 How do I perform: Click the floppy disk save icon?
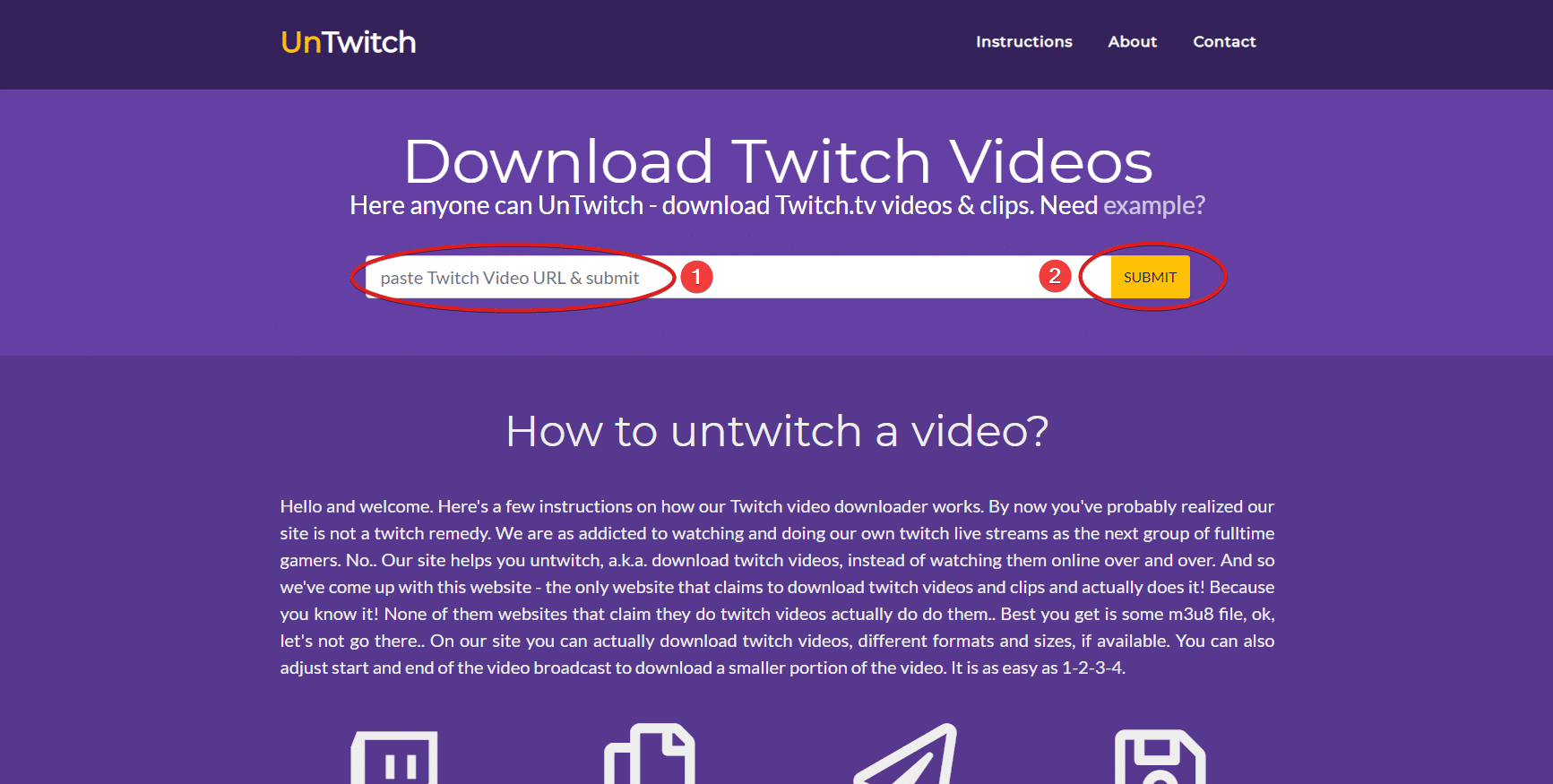pos(1160,758)
